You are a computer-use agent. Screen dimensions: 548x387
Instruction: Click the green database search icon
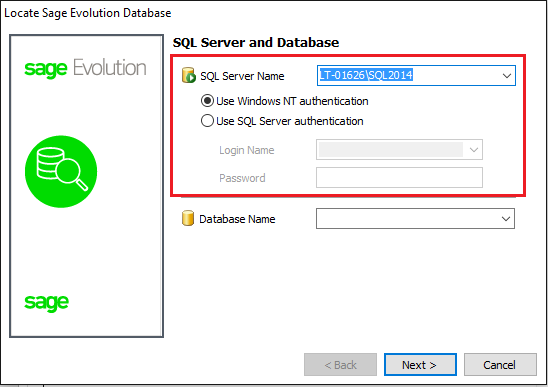(x=61, y=171)
